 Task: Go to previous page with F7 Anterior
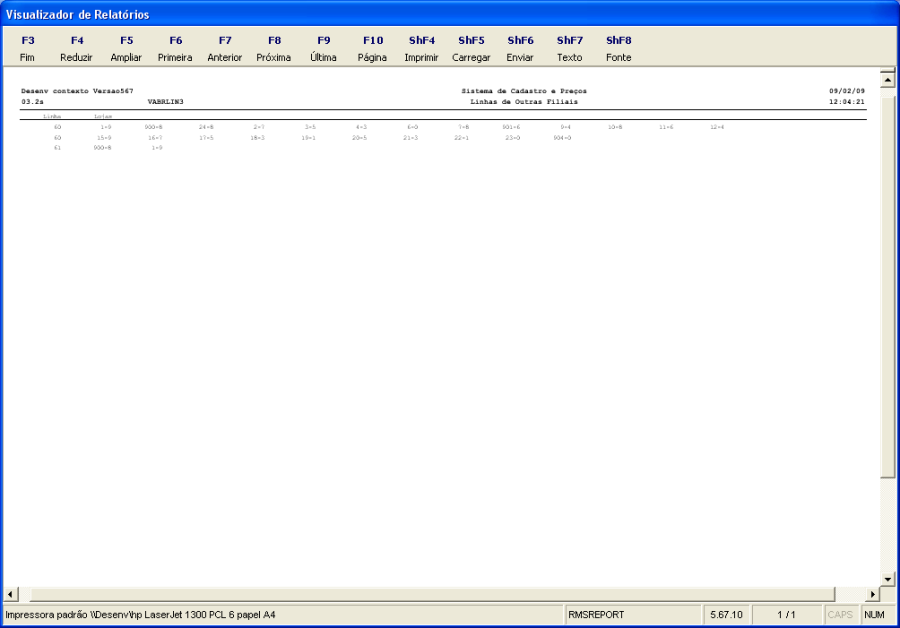coord(224,48)
